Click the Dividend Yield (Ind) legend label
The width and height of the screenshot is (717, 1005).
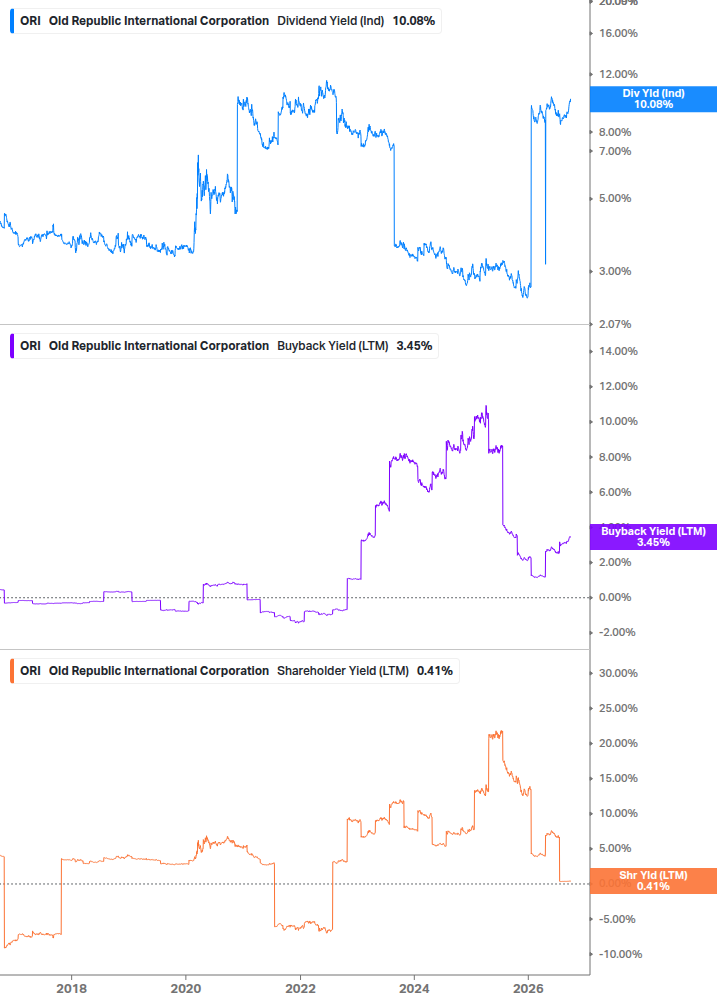pyautogui.click(x=331, y=21)
